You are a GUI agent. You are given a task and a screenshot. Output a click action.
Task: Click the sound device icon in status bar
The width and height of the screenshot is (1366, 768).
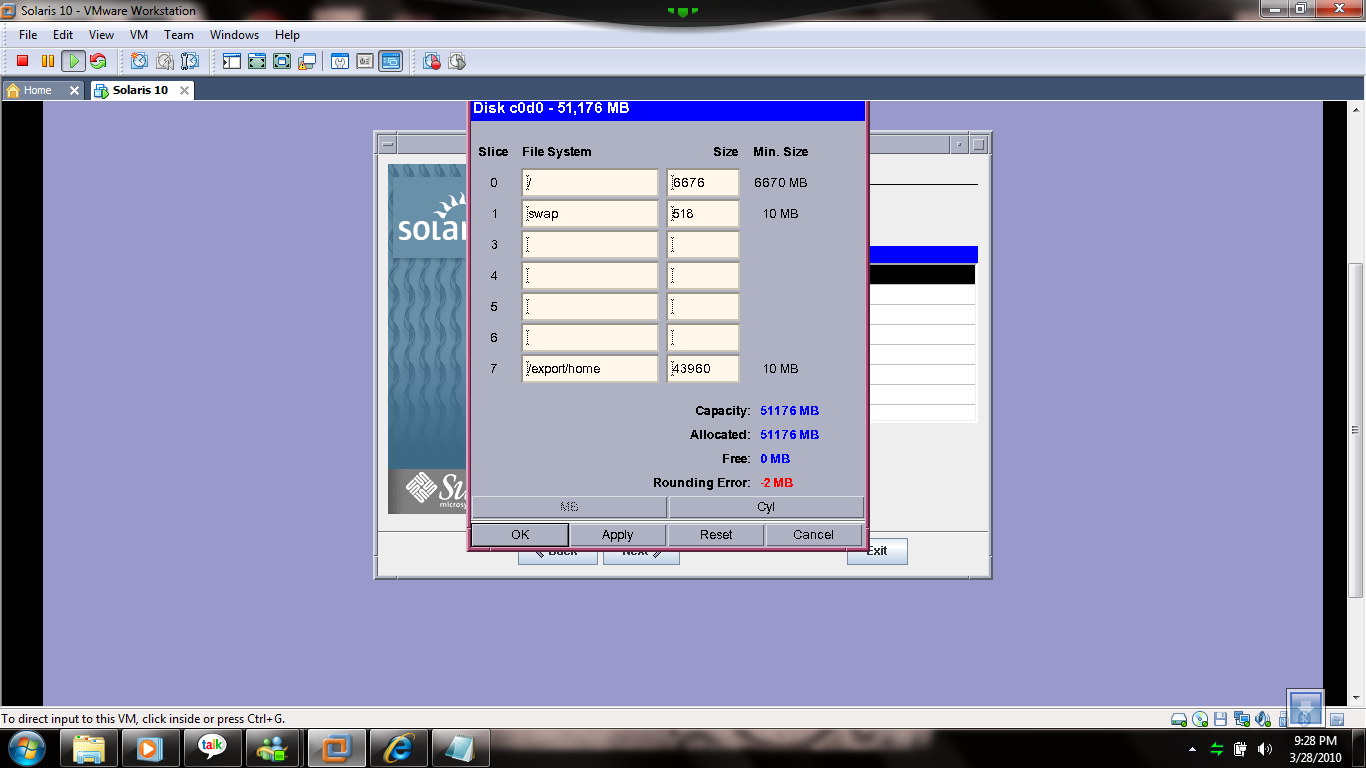(1263, 719)
